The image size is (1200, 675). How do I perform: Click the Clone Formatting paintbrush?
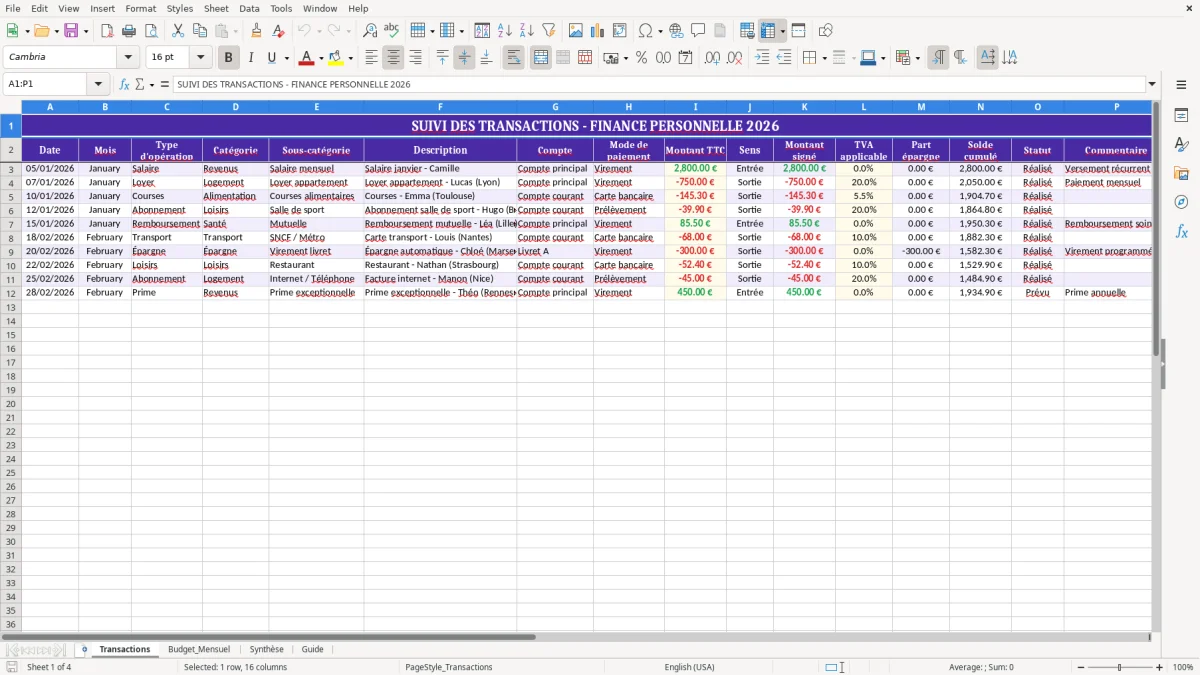(x=256, y=31)
